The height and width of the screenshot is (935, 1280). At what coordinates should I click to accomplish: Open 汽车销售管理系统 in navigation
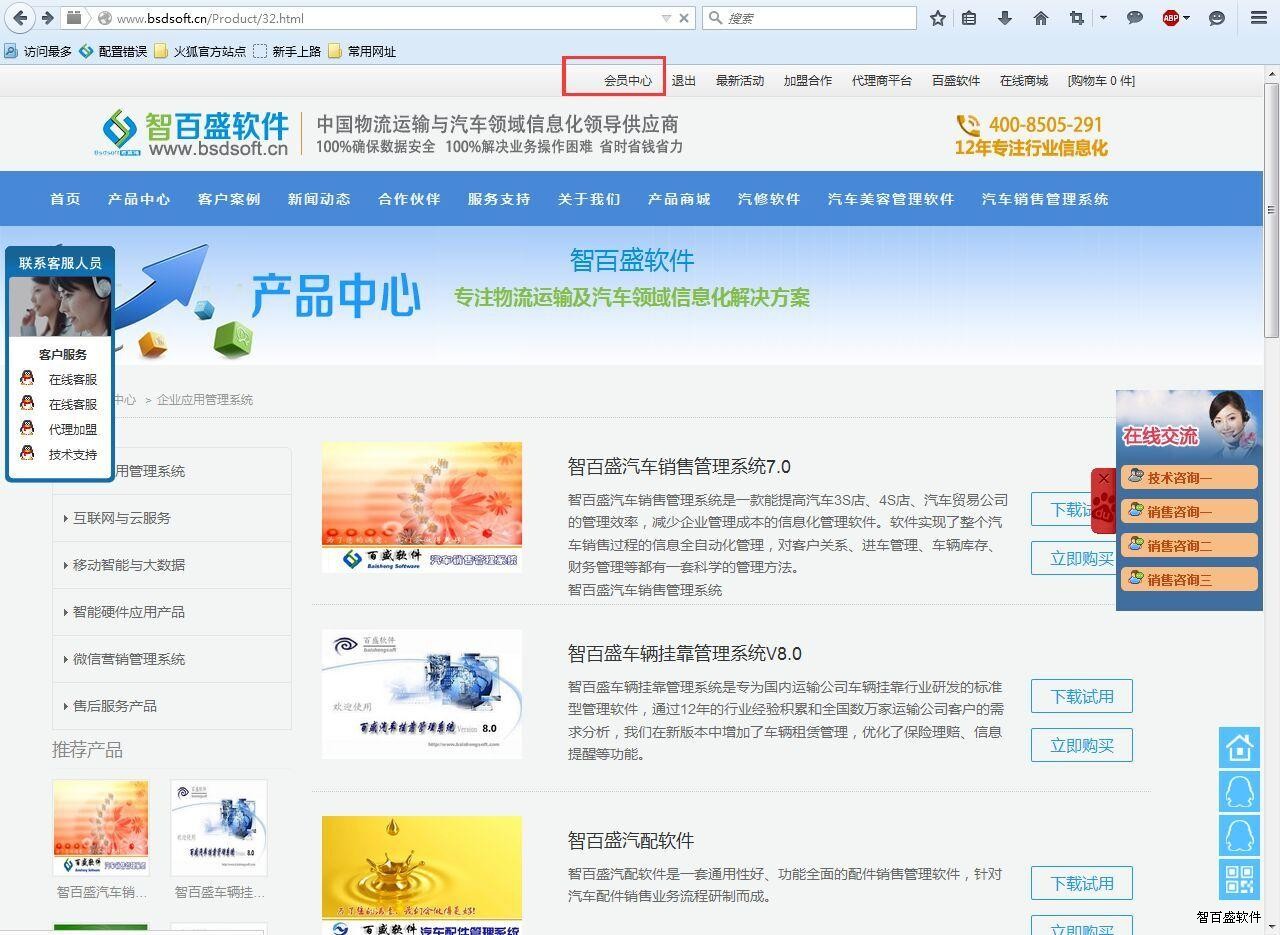pos(1045,199)
